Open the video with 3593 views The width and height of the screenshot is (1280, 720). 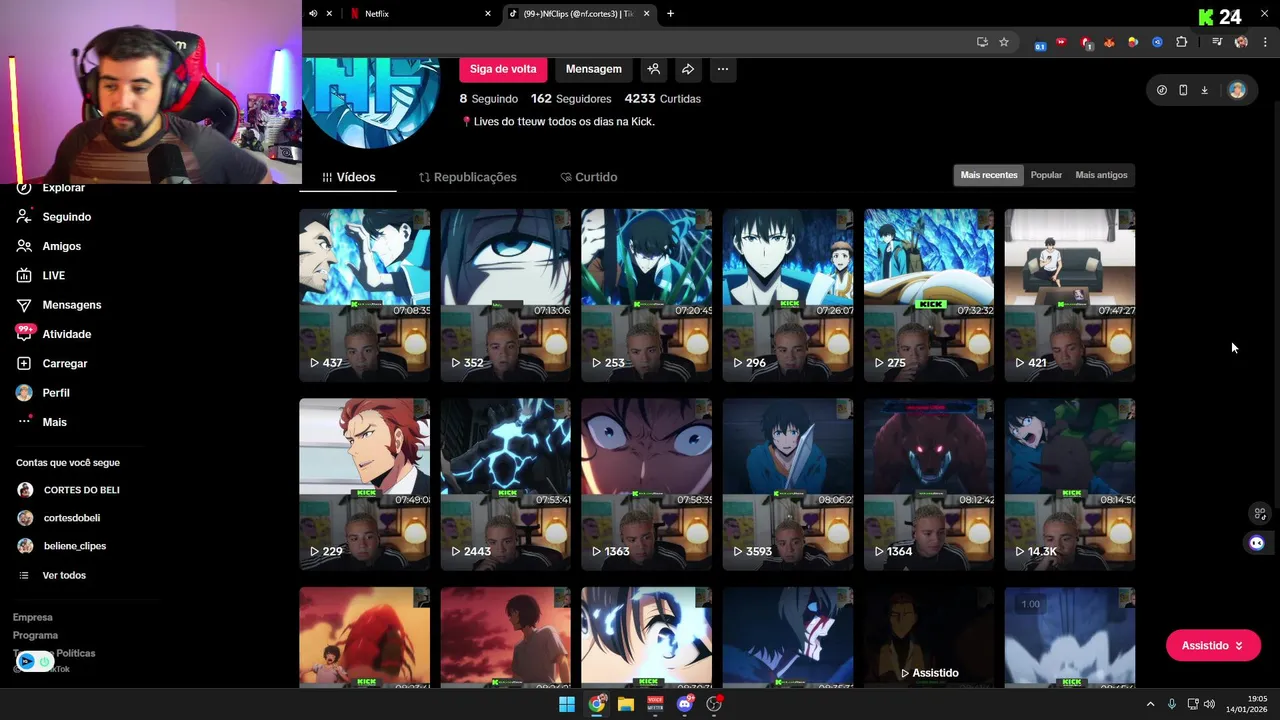pos(788,484)
